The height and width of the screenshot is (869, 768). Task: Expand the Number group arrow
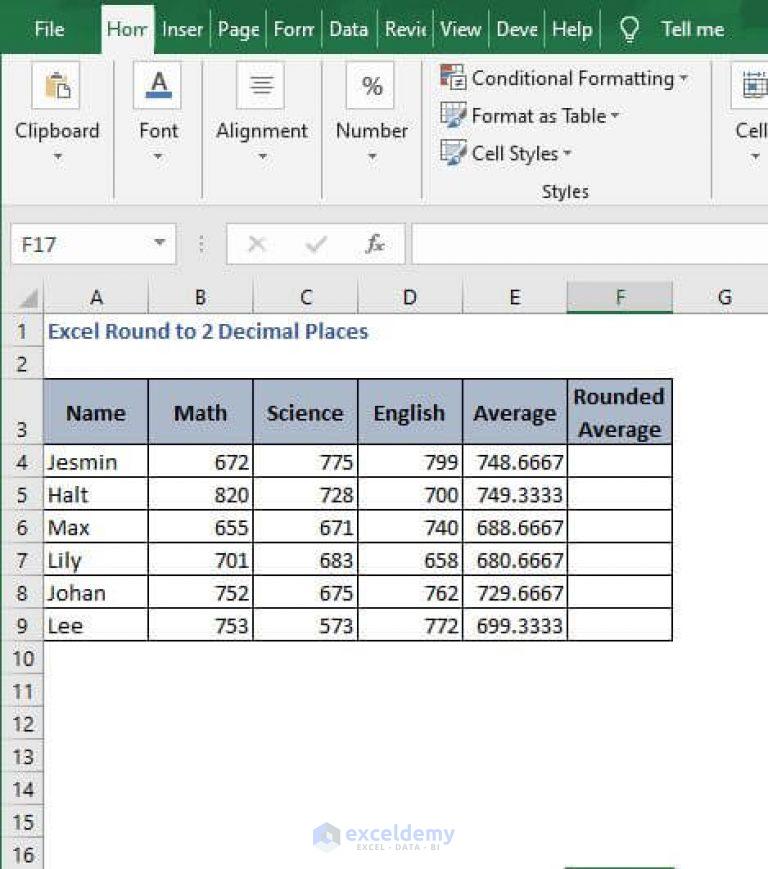pos(372,157)
